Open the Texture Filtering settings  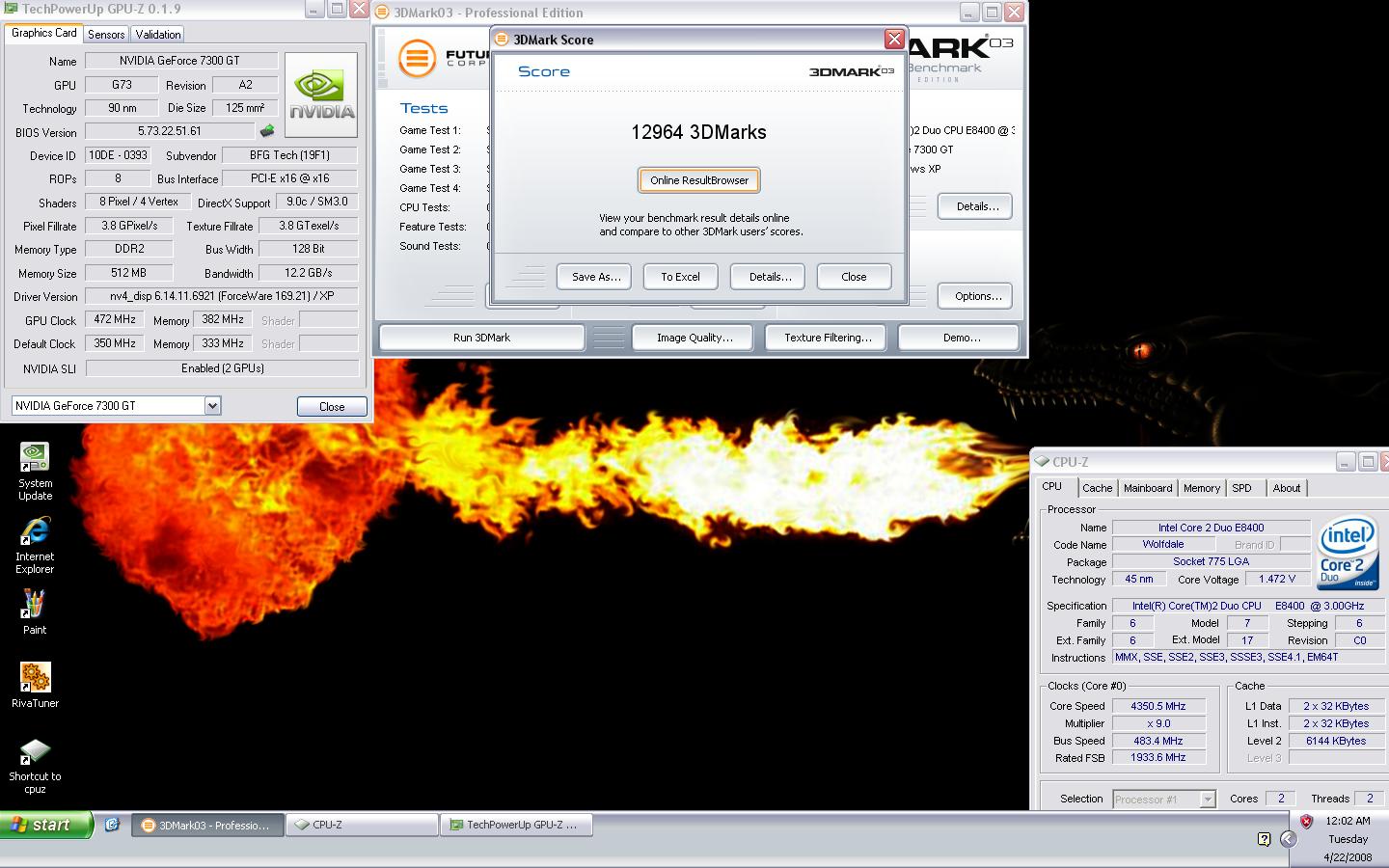point(828,338)
